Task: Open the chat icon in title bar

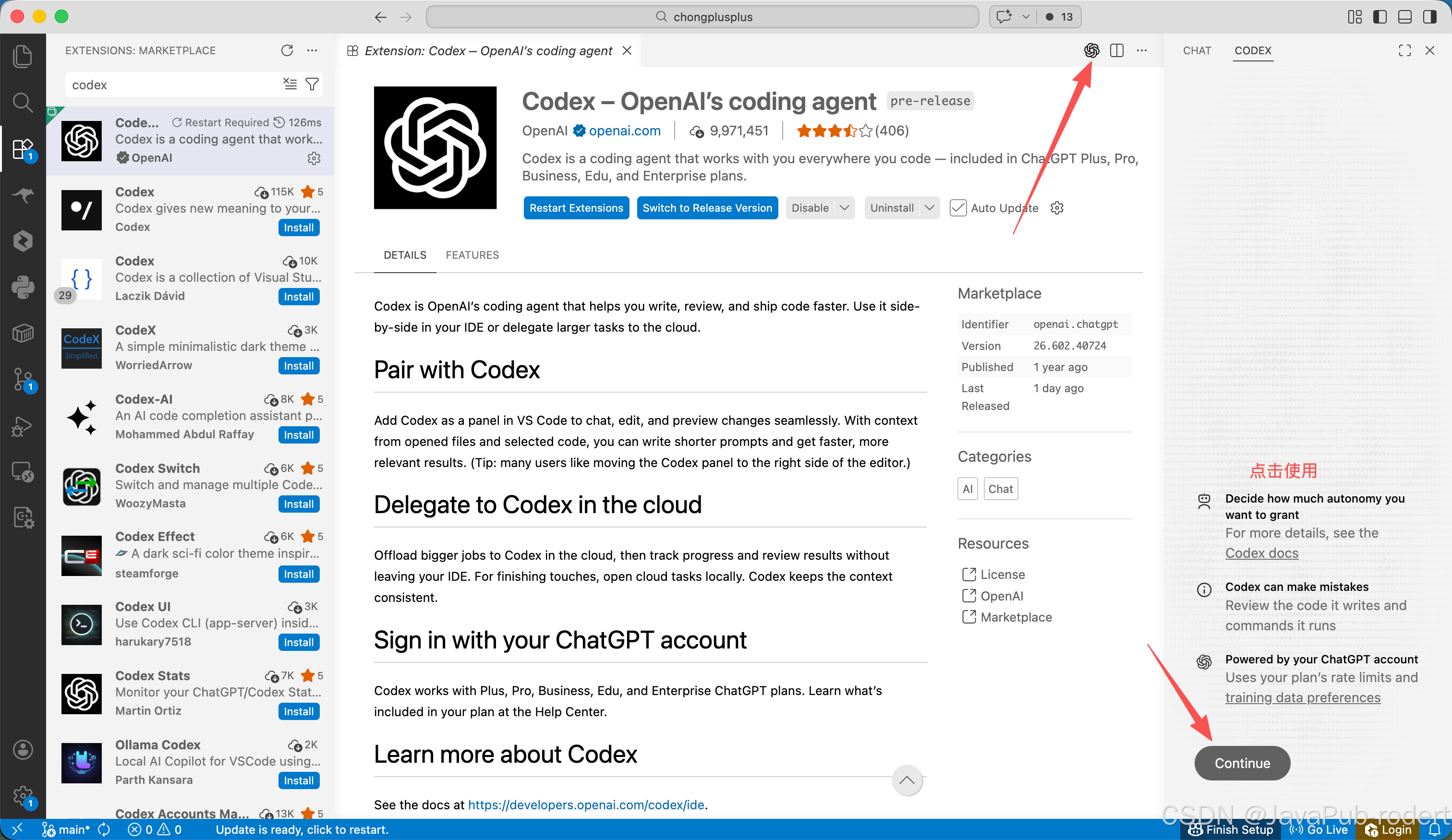Action: tap(1004, 17)
